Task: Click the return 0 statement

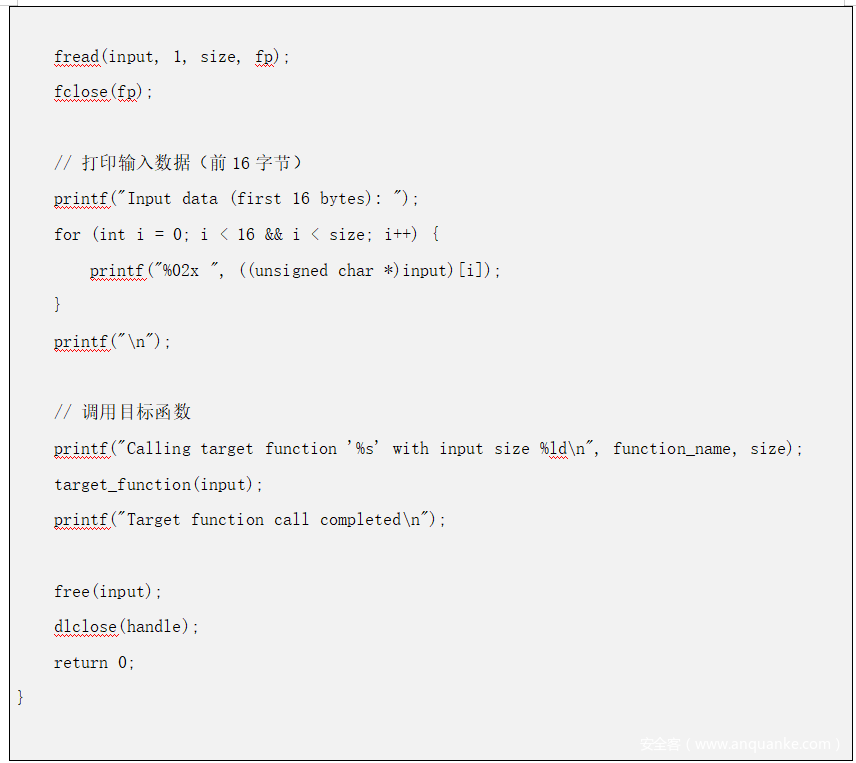Action: pos(94,662)
